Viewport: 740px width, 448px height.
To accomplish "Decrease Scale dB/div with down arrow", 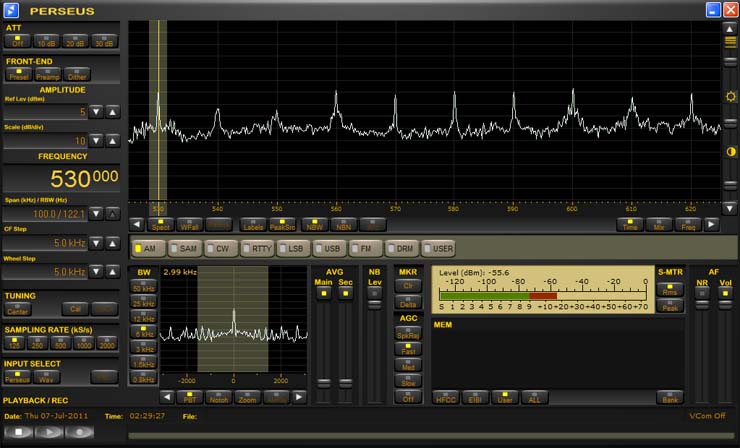I will (96, 141).
